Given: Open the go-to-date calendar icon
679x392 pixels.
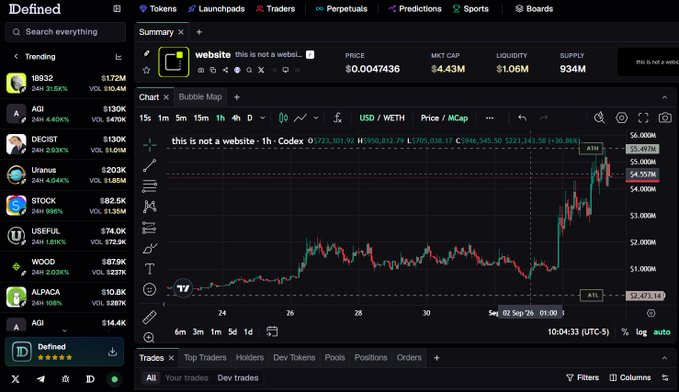Looking at the screenshot, I should 272,332.
